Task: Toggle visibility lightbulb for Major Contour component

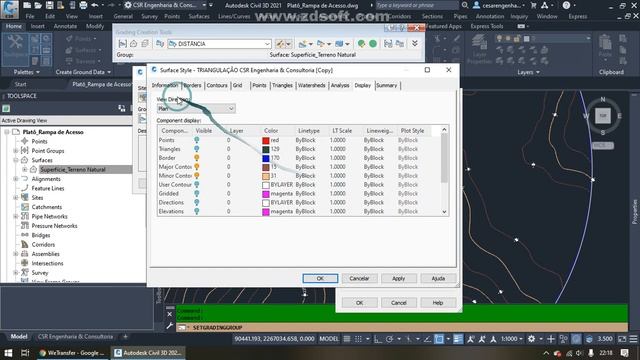Action: coord(197,167)
